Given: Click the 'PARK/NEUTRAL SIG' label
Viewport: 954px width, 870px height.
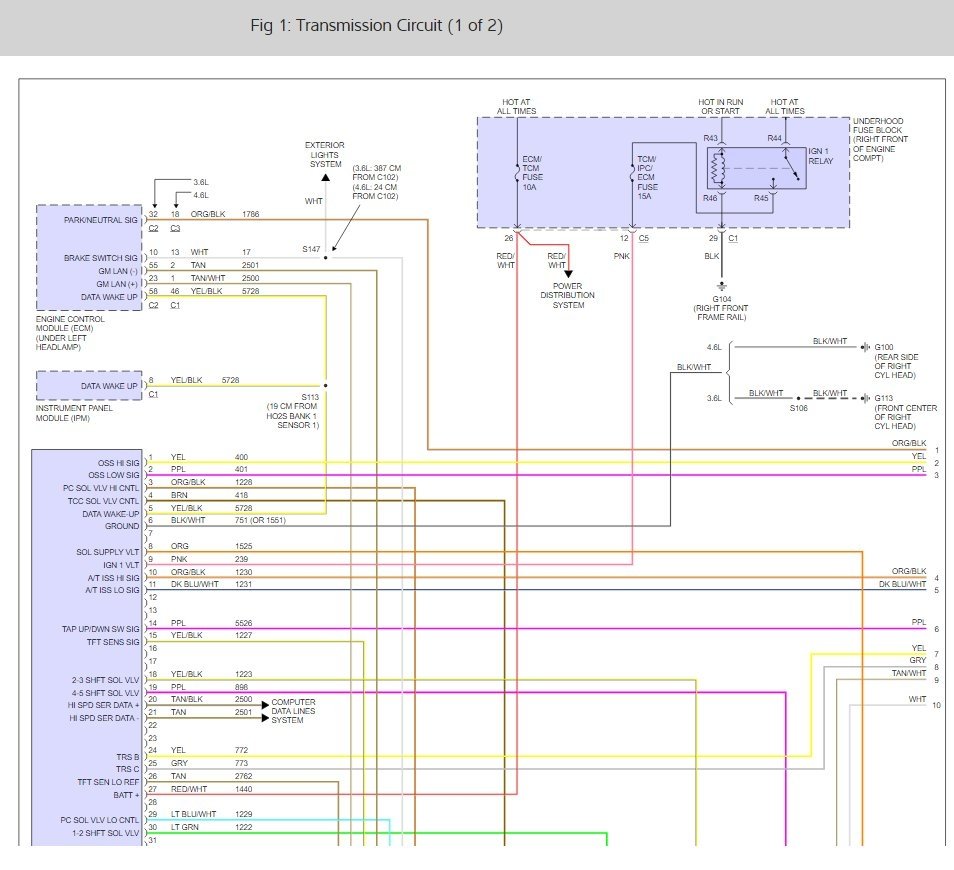Looking at the screenshot, I should pos(101,220).
